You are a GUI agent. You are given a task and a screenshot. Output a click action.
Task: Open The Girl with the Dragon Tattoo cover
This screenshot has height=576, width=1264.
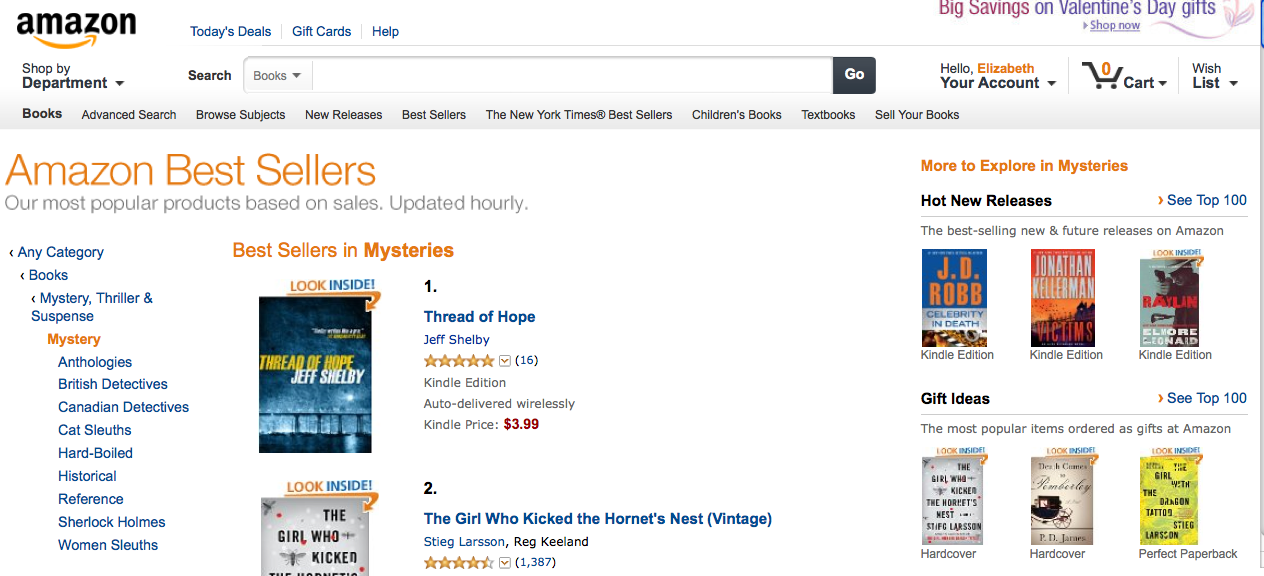coord(1170,501)
